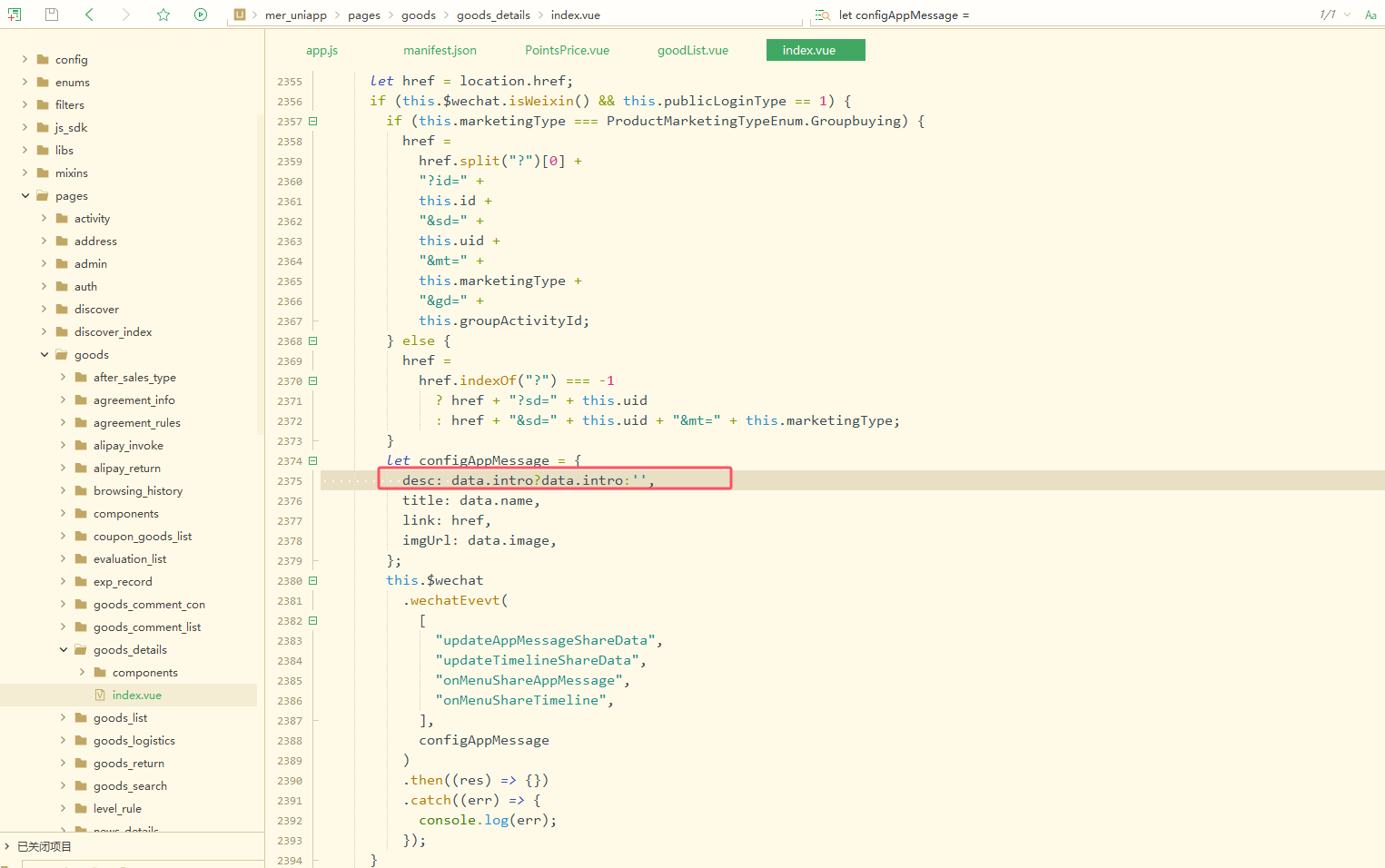Switch to the app.js tab
1385x868 pixels.
point(322,50)
